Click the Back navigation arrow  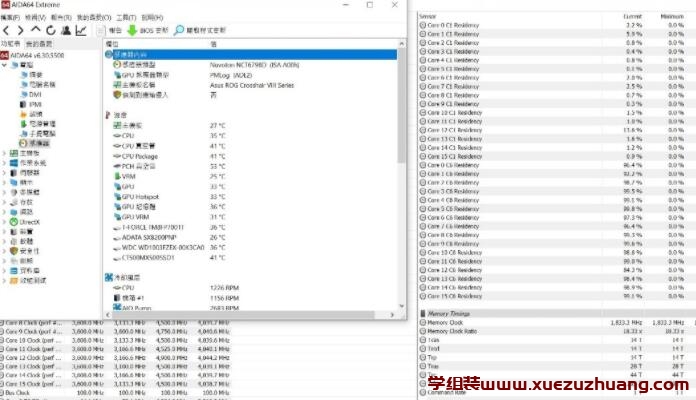pyautogui.click(x=6, y=31)
